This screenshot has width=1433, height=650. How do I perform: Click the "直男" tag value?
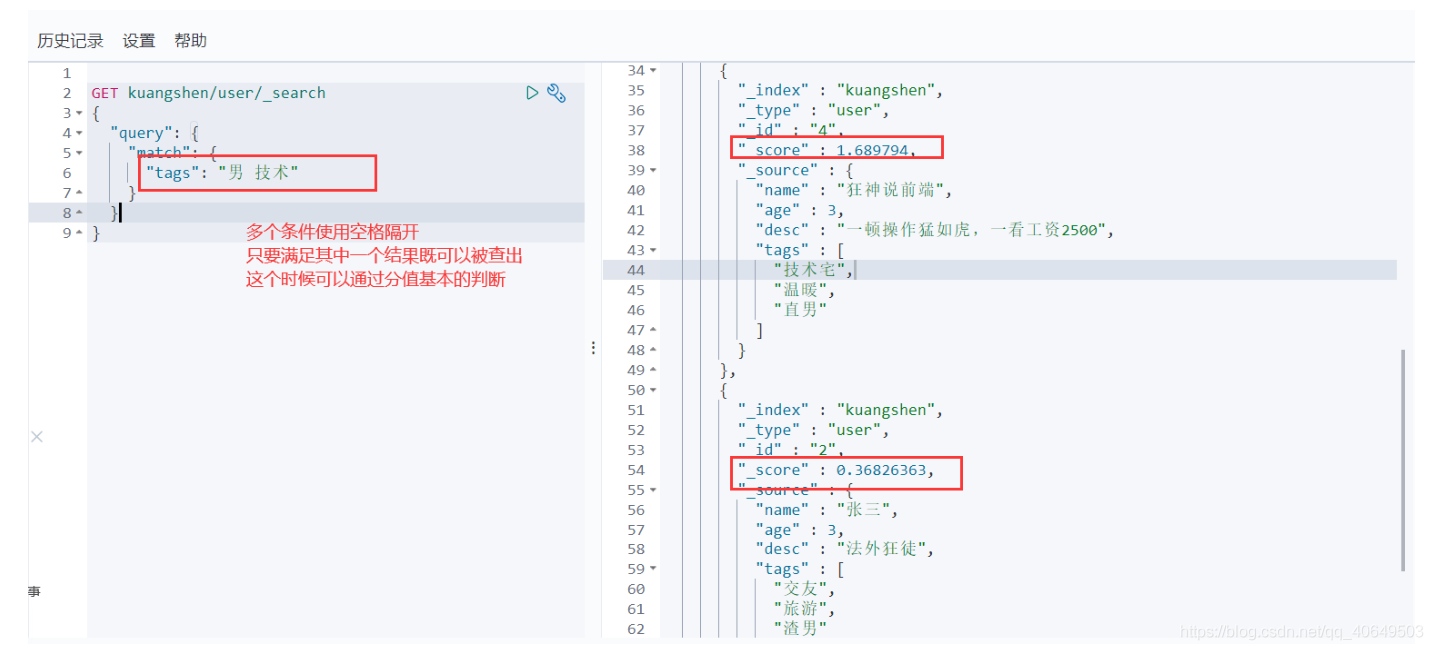800,310
